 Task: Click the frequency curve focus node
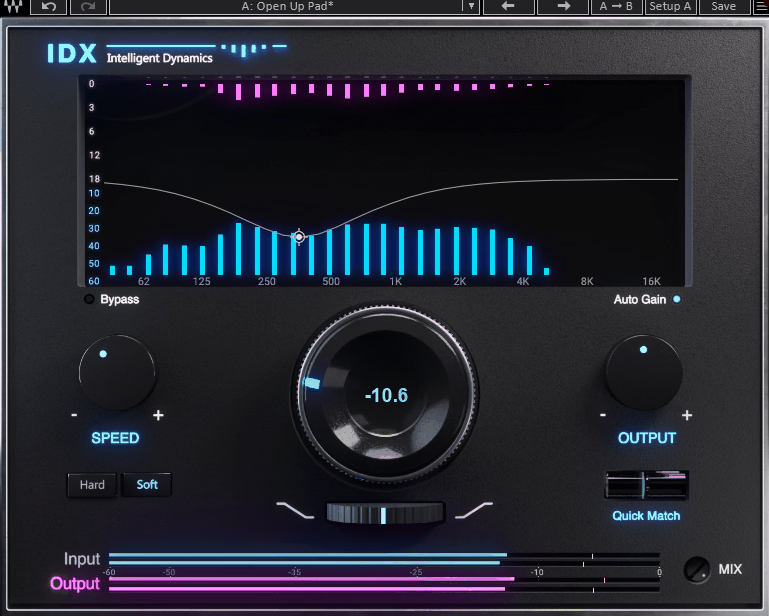tap(299, 237)
